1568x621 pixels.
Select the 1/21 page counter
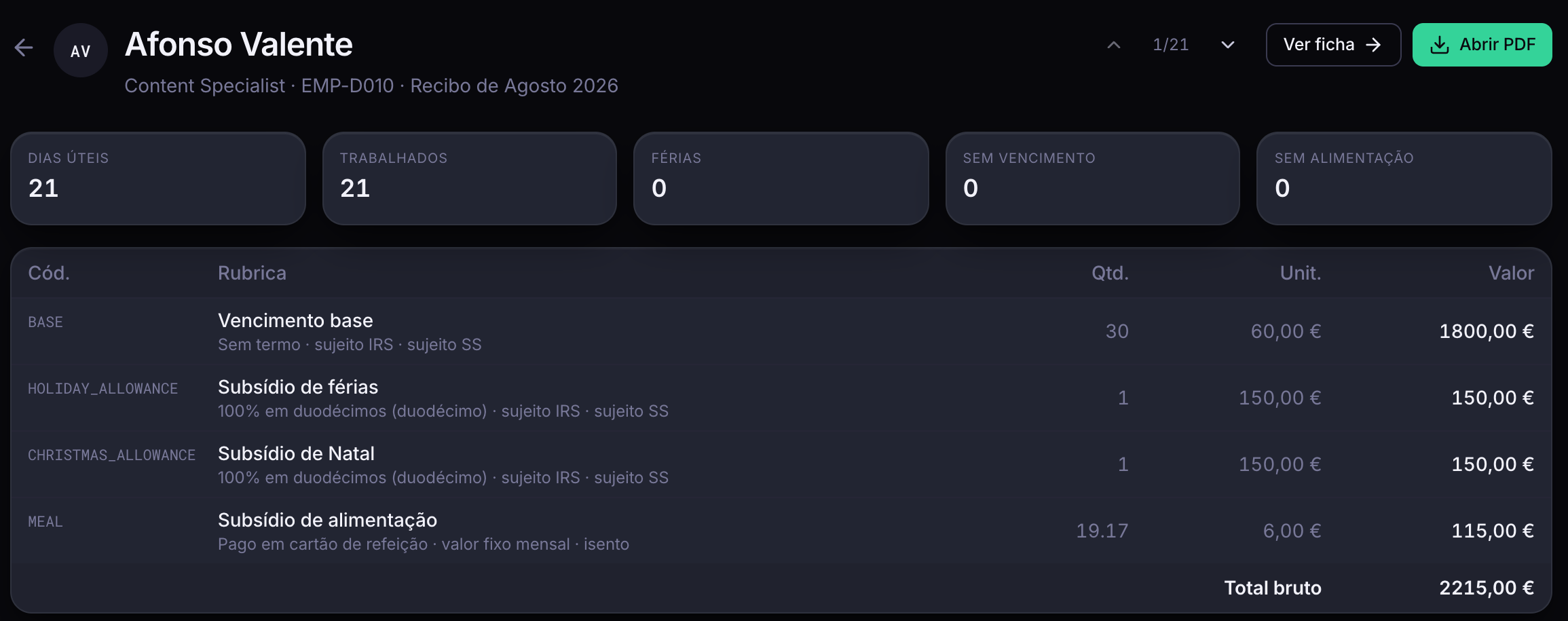[1171, 45]
